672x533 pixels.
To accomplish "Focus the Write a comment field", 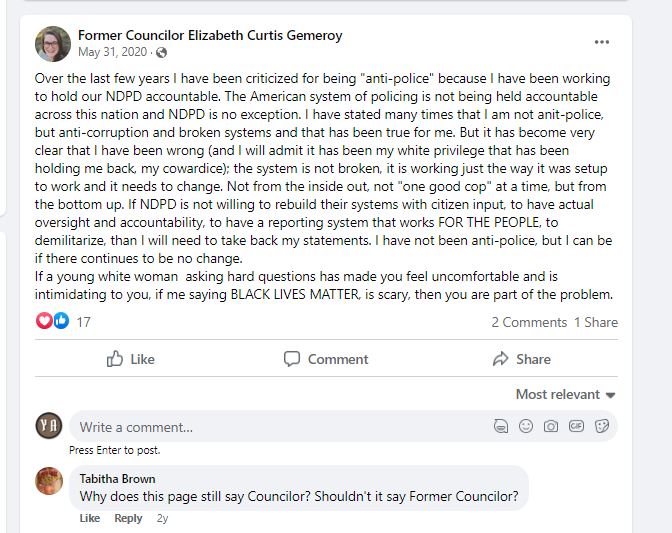I will pos(279,427).
